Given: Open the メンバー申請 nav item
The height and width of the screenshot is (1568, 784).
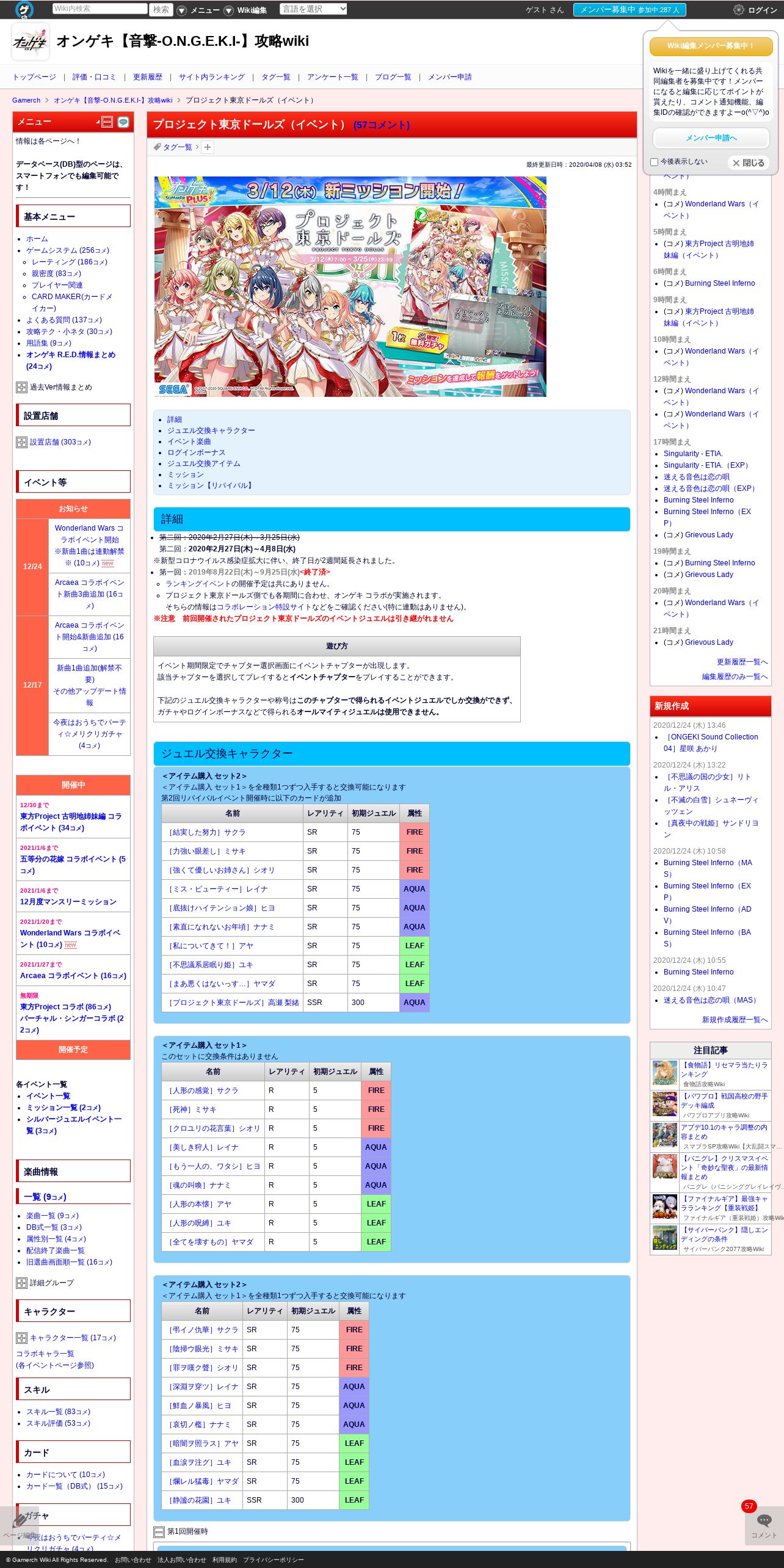Looking at the screenshot, I should tap(450, 77).
